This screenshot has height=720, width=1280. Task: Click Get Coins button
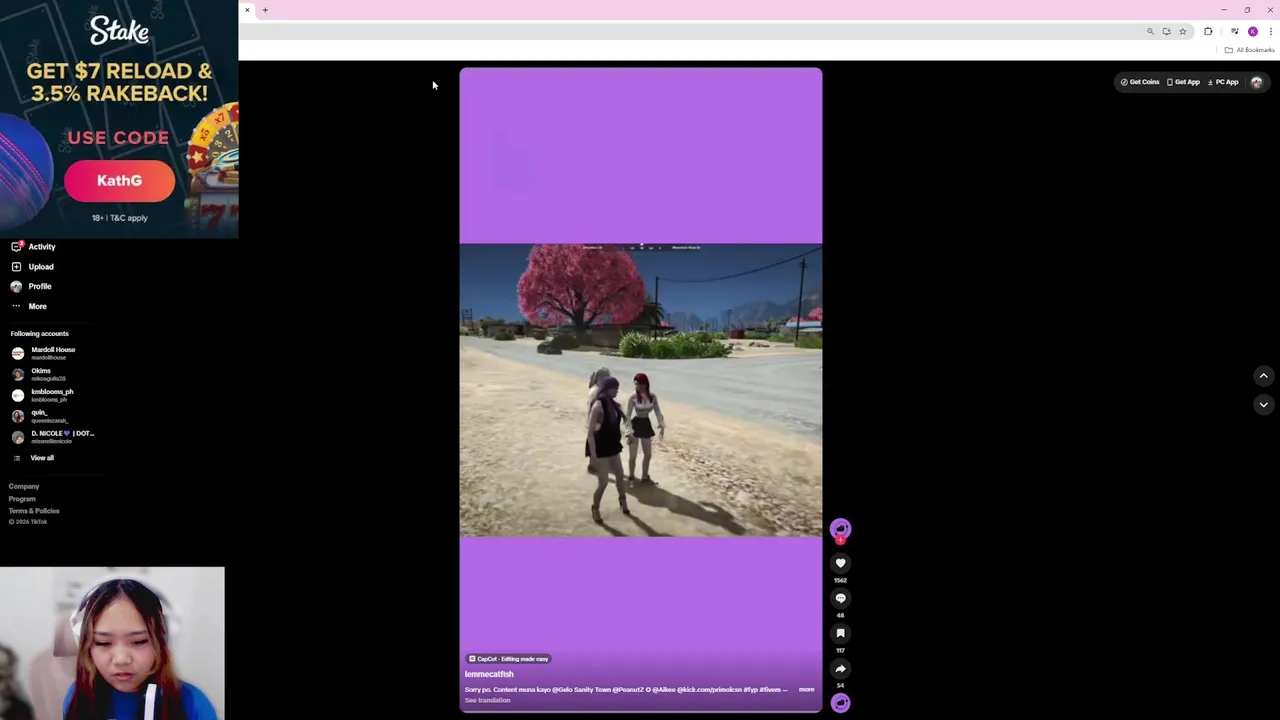[x=1140, y=82]
